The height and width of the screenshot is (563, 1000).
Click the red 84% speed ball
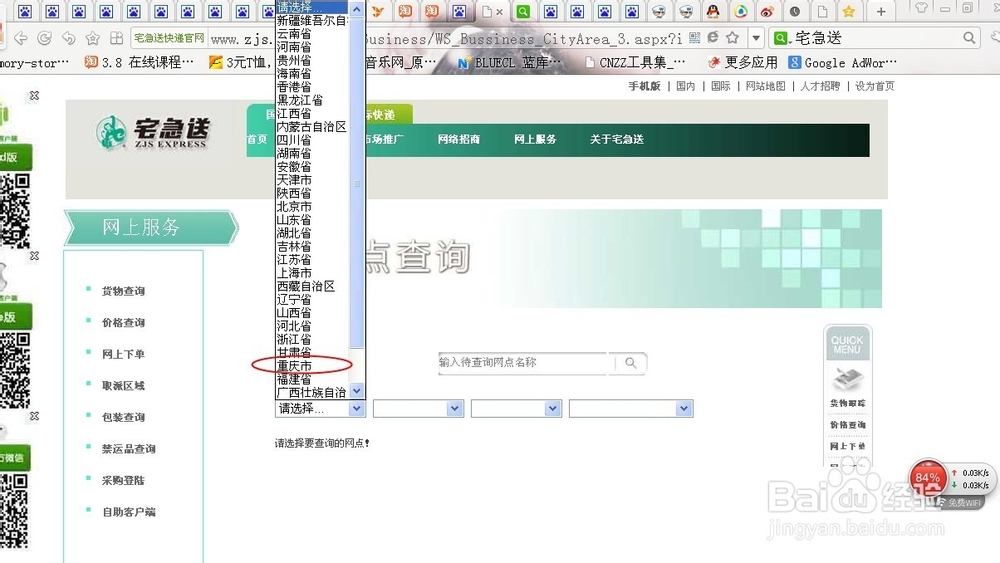[x=927, y=477]
